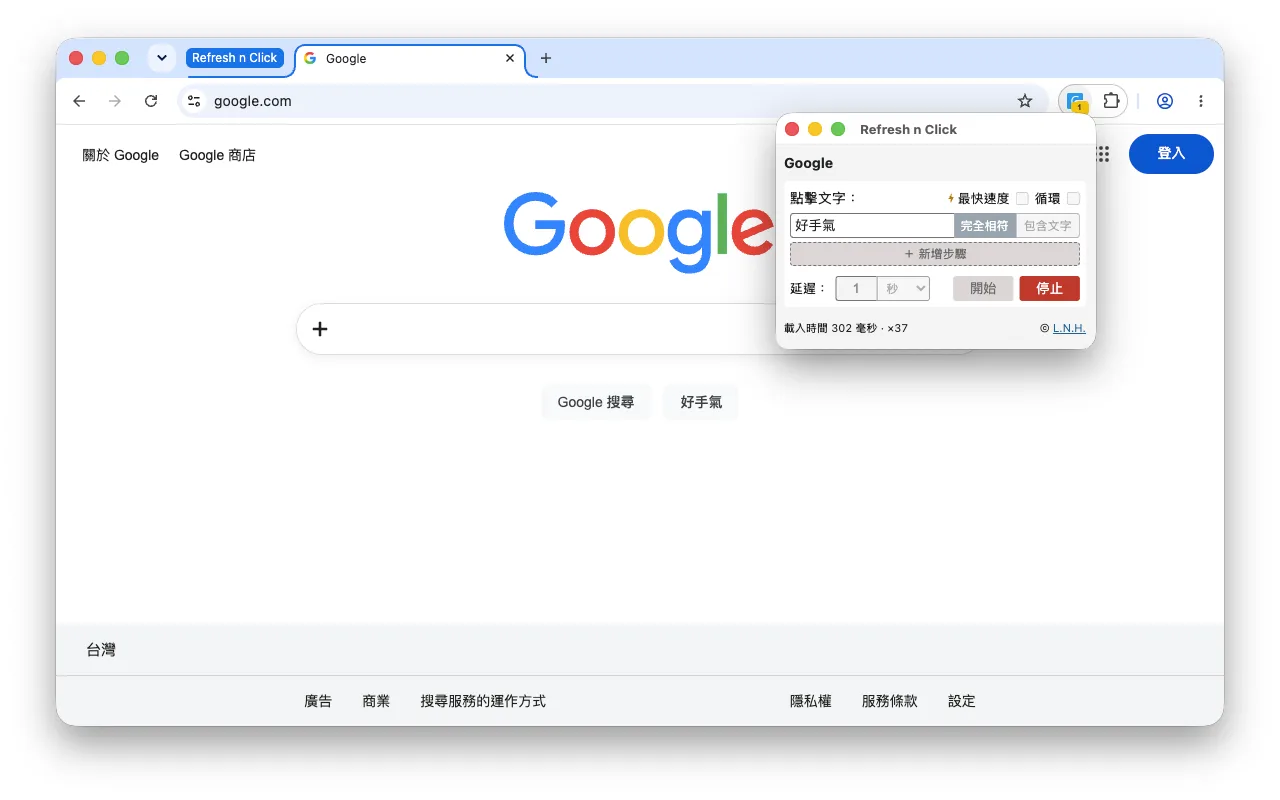The height and width of the screenshot is (800, 1280).
Task: Open the 服務條款 footer link
Action: tap(889, 701)
